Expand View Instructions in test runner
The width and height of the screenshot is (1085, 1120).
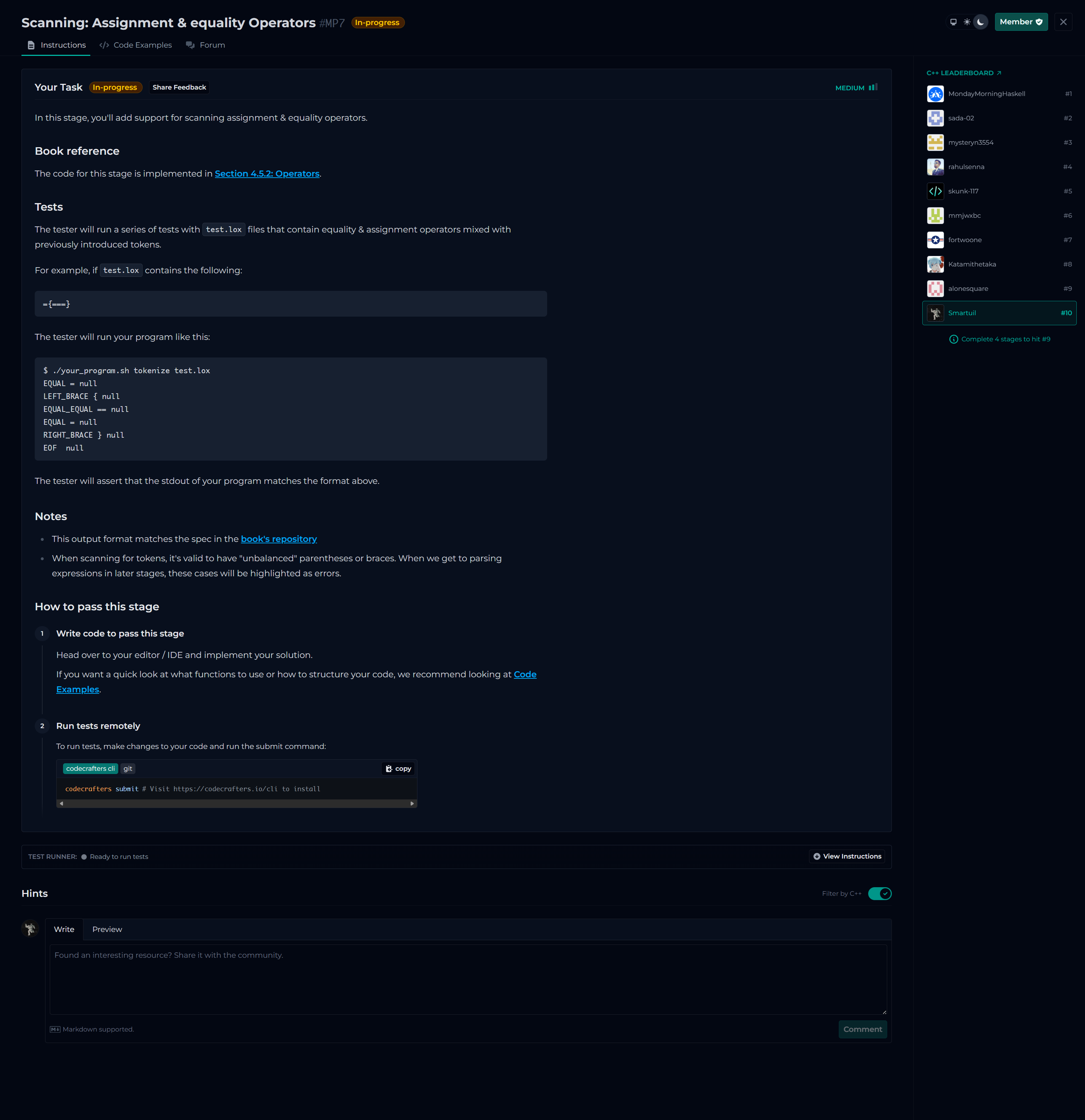tap(847, 856)
